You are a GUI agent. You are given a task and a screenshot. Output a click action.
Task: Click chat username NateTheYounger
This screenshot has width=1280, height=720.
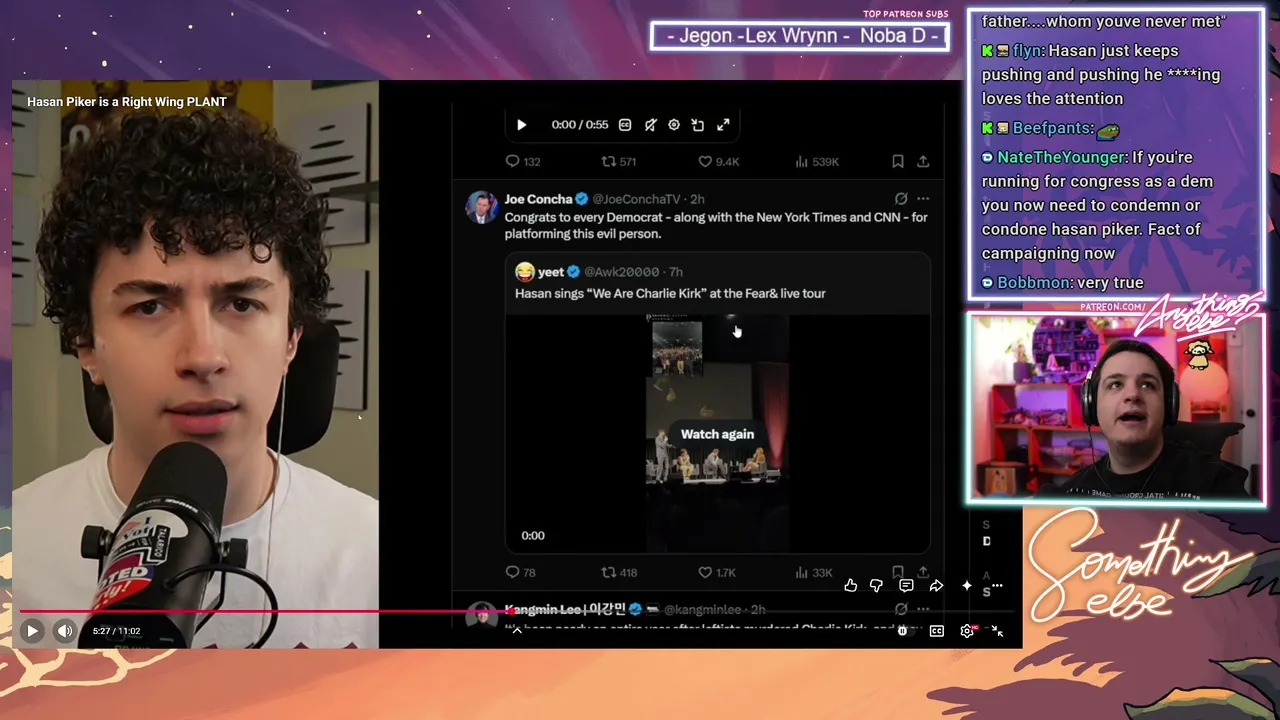pyautogui.click(x=1061, y=157)
